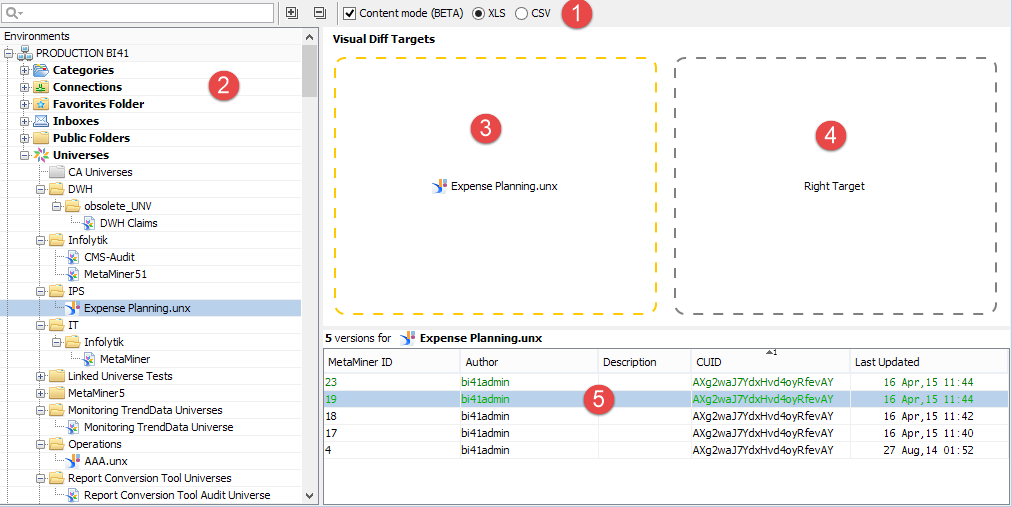The width and height of the screenshot is (1012, 507).
Task: Click the 27 Aug,14 01:52 date cell
Action: 928,450
